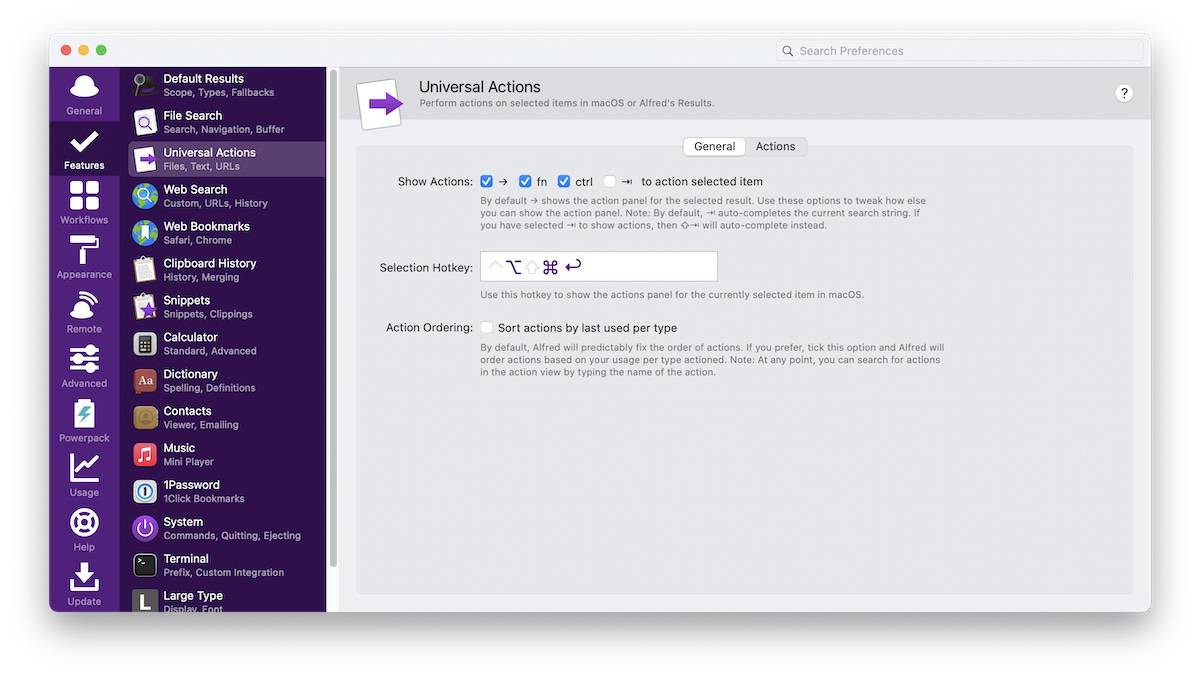Screen dimensions: 1200x677
Task: Select System row text
Action: (x=232, y=529)
